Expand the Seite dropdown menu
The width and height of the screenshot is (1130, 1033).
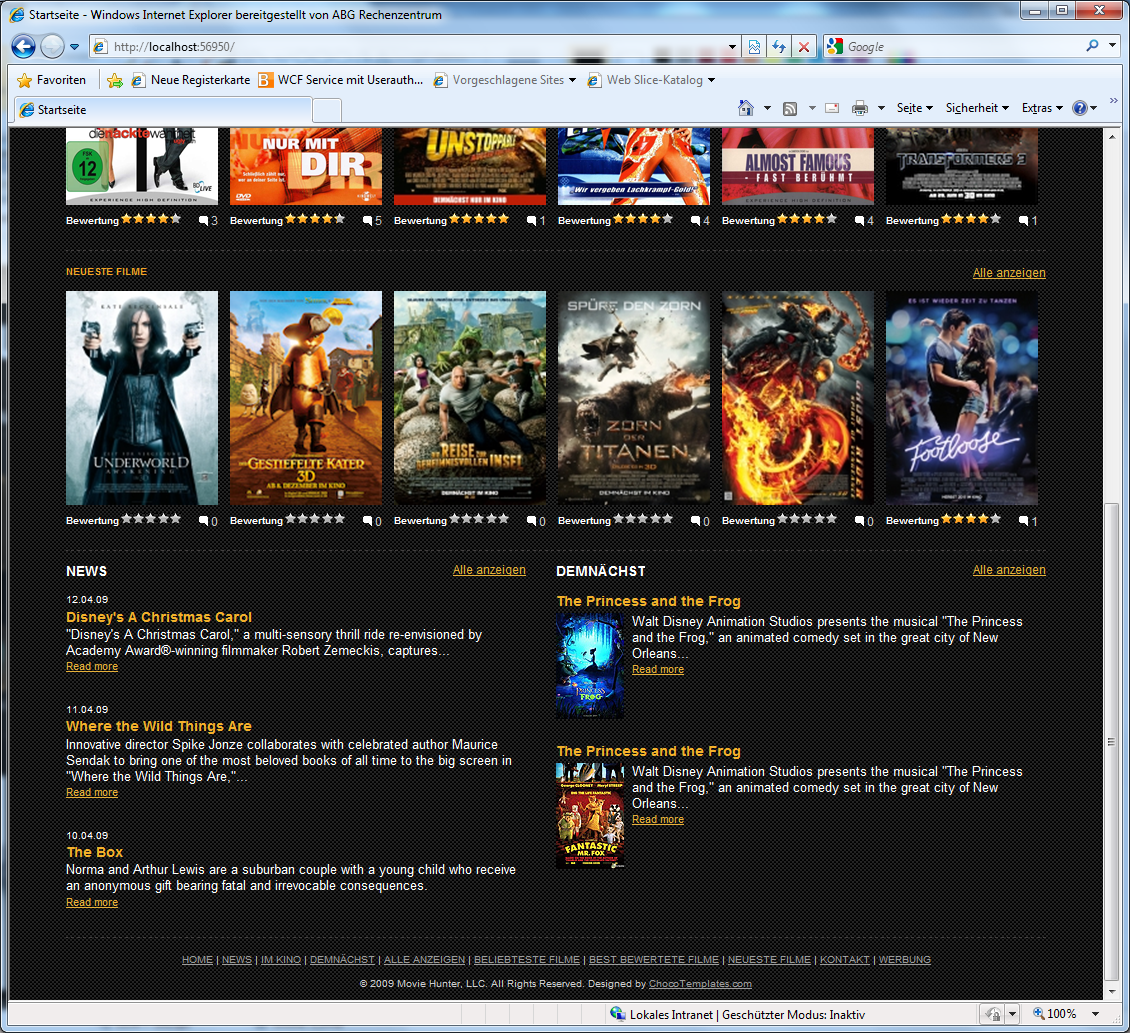[x=914, y=108]
